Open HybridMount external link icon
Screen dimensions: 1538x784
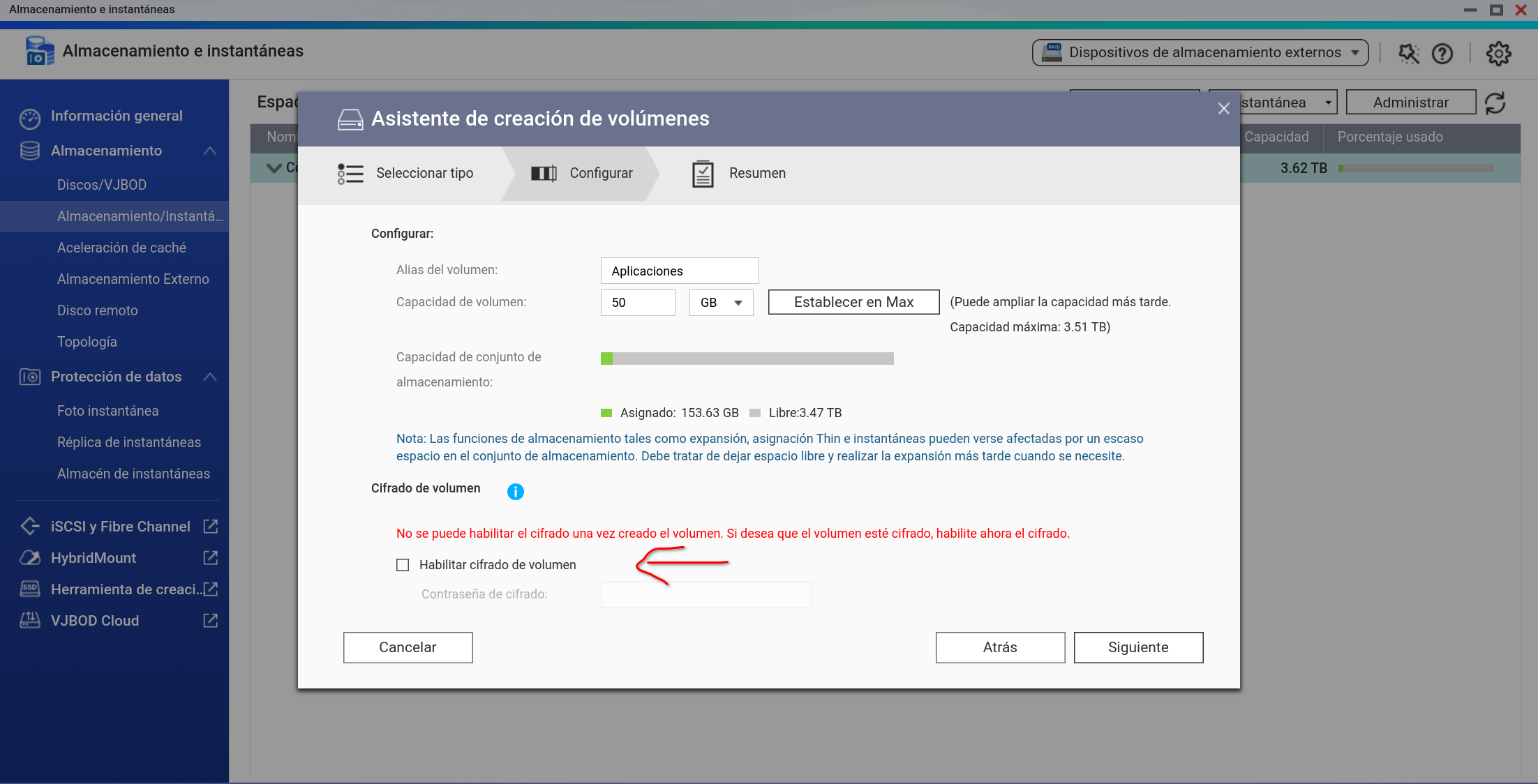[x=211, y=558]
